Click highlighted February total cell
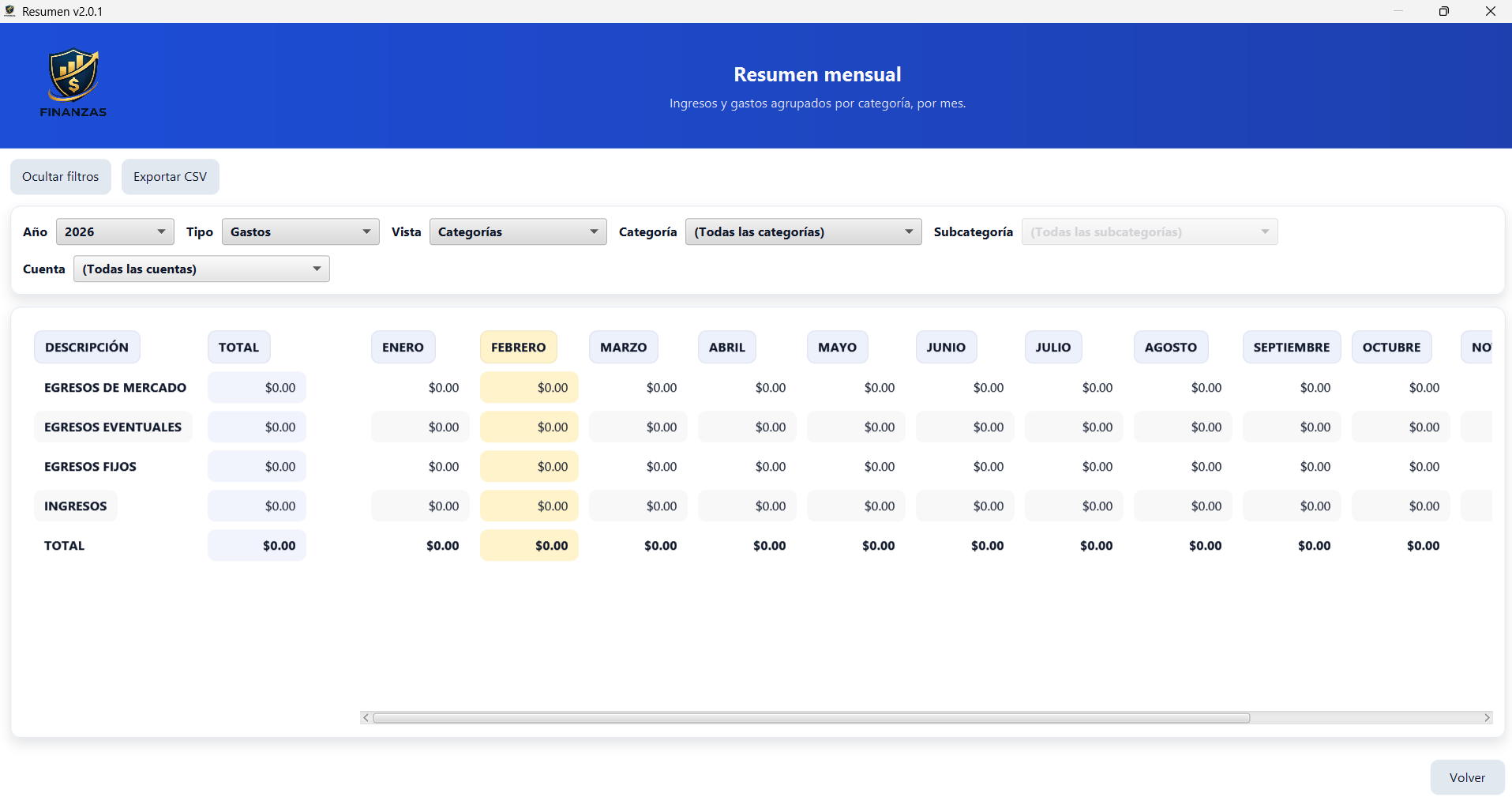The width and height of the screenshot is (1512, 801). click(x=529, y=546)
